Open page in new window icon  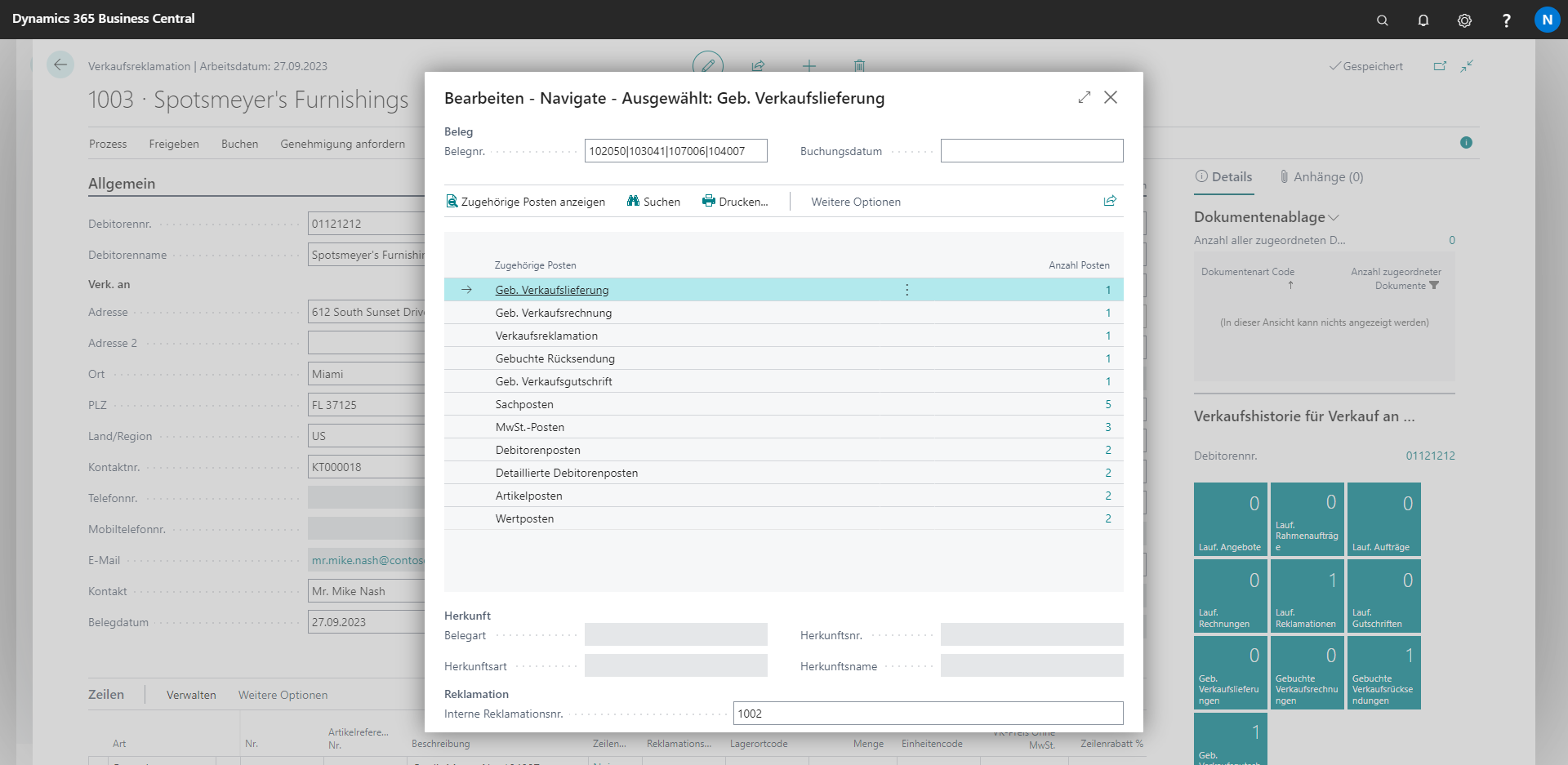pos(1440,66)
